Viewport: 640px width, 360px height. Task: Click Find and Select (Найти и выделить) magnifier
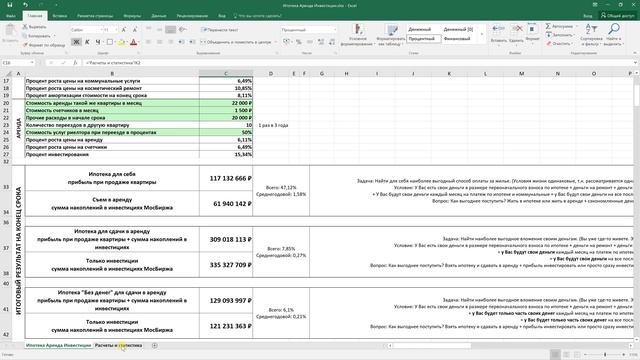point(613,34)
